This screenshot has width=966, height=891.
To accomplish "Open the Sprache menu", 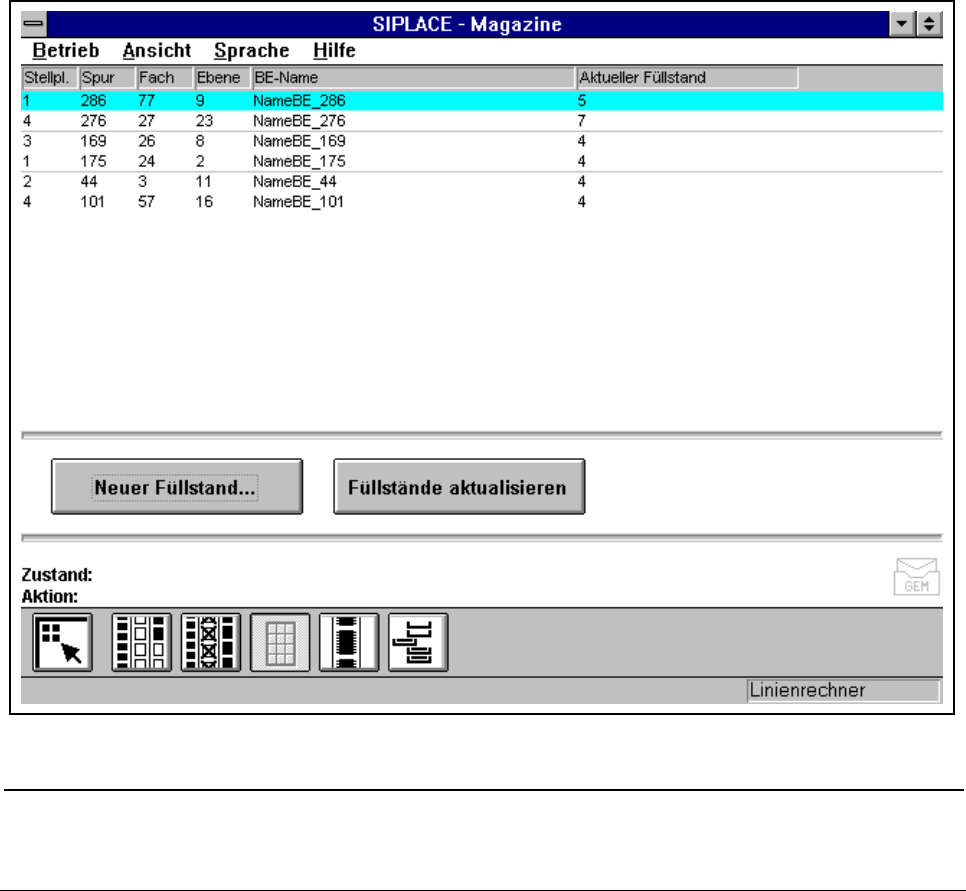I will click(x=251, y=50).
